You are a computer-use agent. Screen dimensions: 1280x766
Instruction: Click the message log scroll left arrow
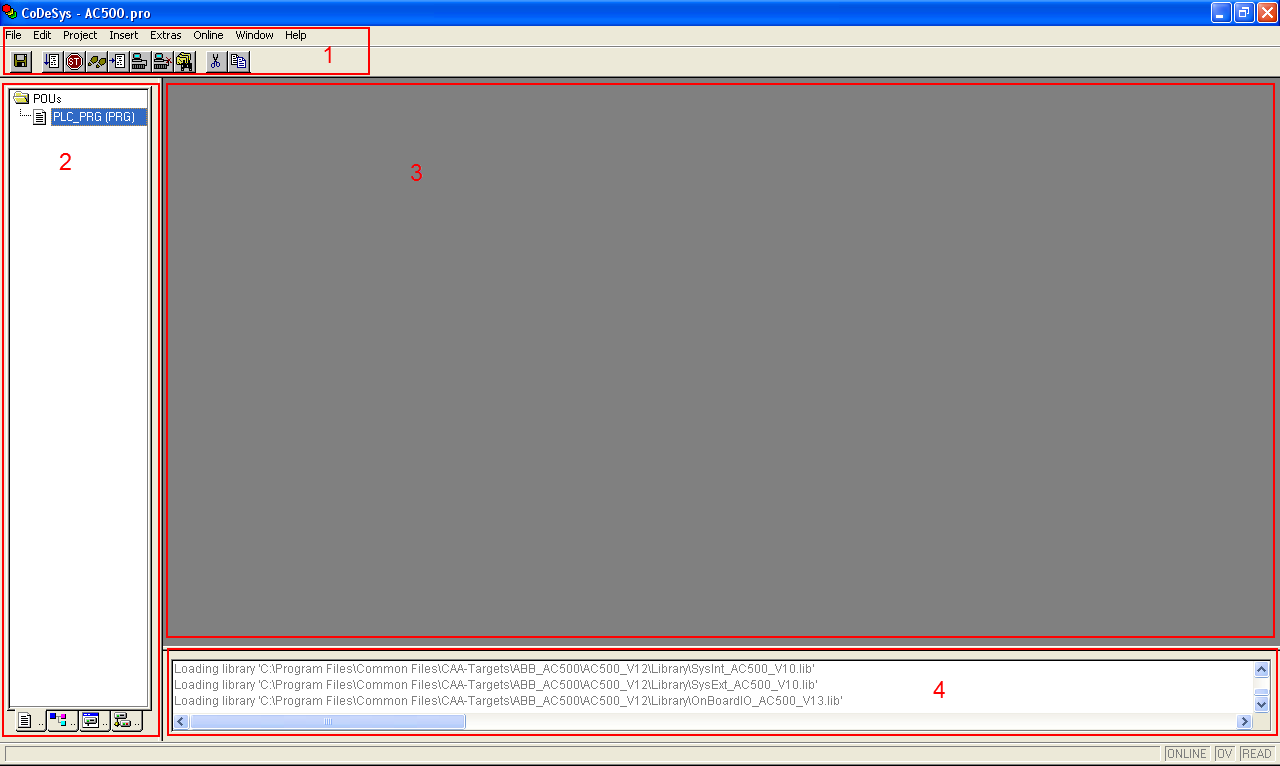182,721
